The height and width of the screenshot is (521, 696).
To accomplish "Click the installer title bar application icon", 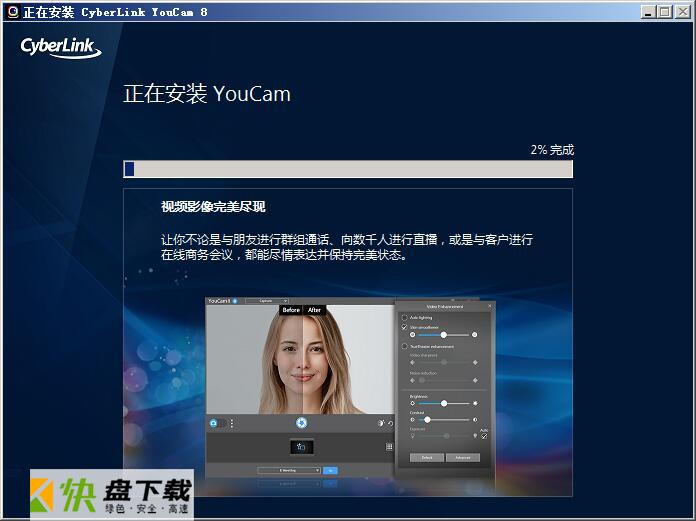I will click(x=12, y=12).
